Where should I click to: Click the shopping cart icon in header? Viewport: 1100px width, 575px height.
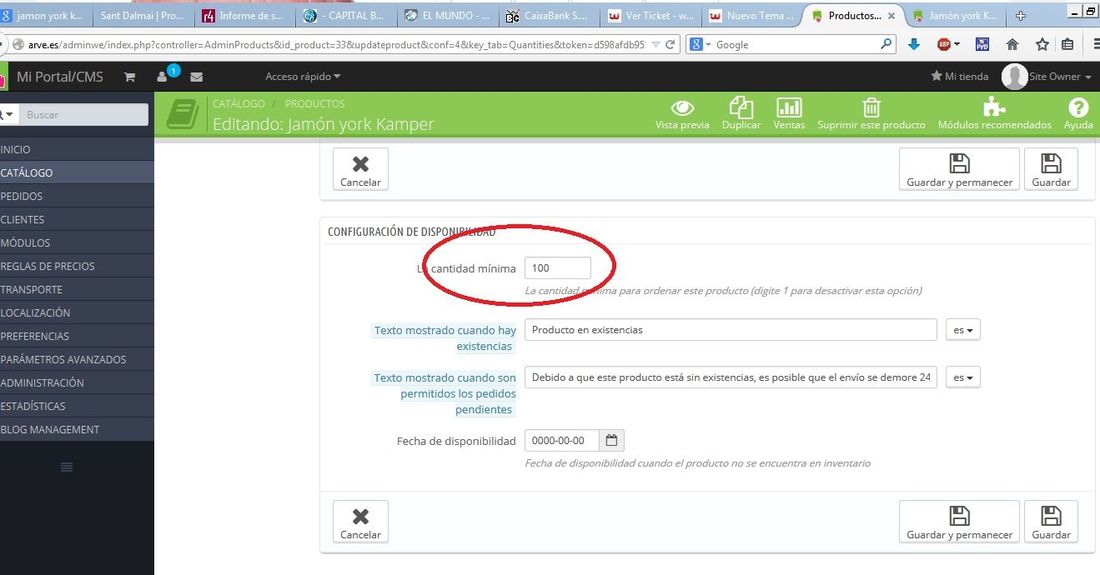click(x=130, y=76)
